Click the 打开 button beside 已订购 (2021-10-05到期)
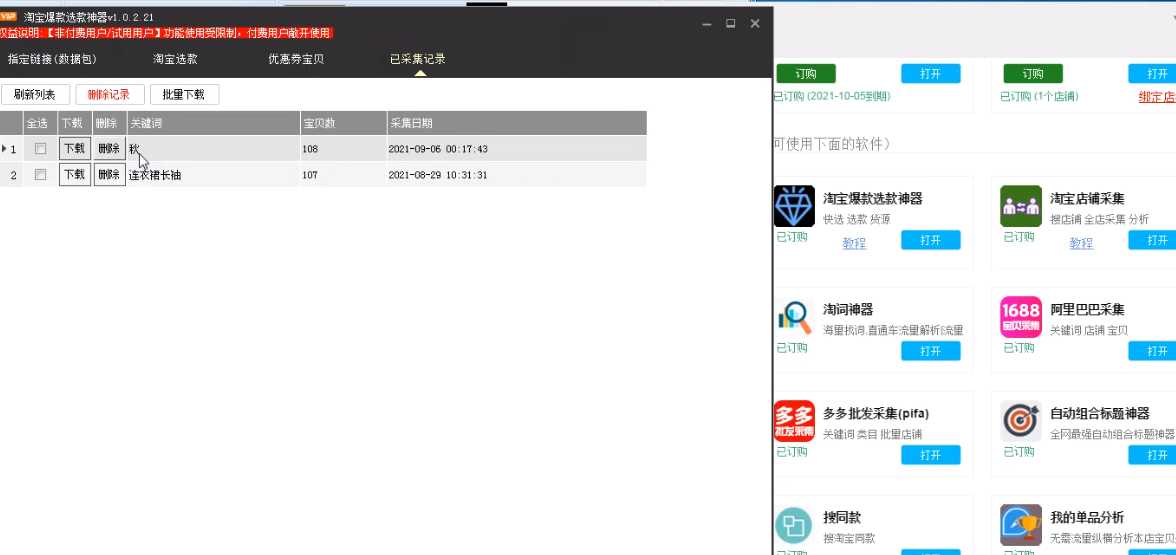The image size is (1176, 555). [931, 74]
